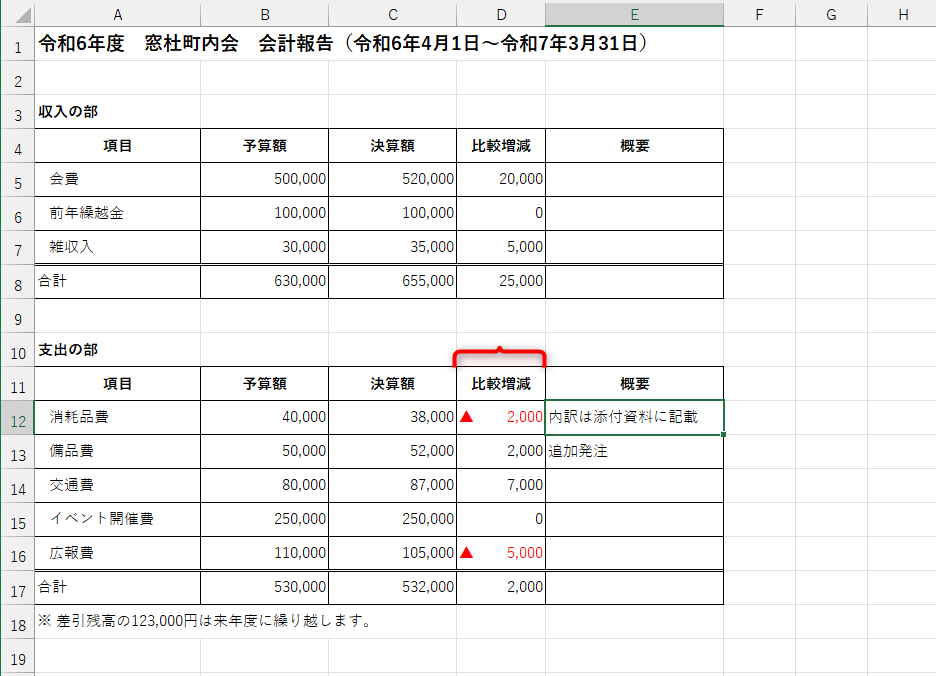Image resolution: width=936 pixels, height=676 pixels.
Task: Select the 会費 item cell
Action: (118, 180)
